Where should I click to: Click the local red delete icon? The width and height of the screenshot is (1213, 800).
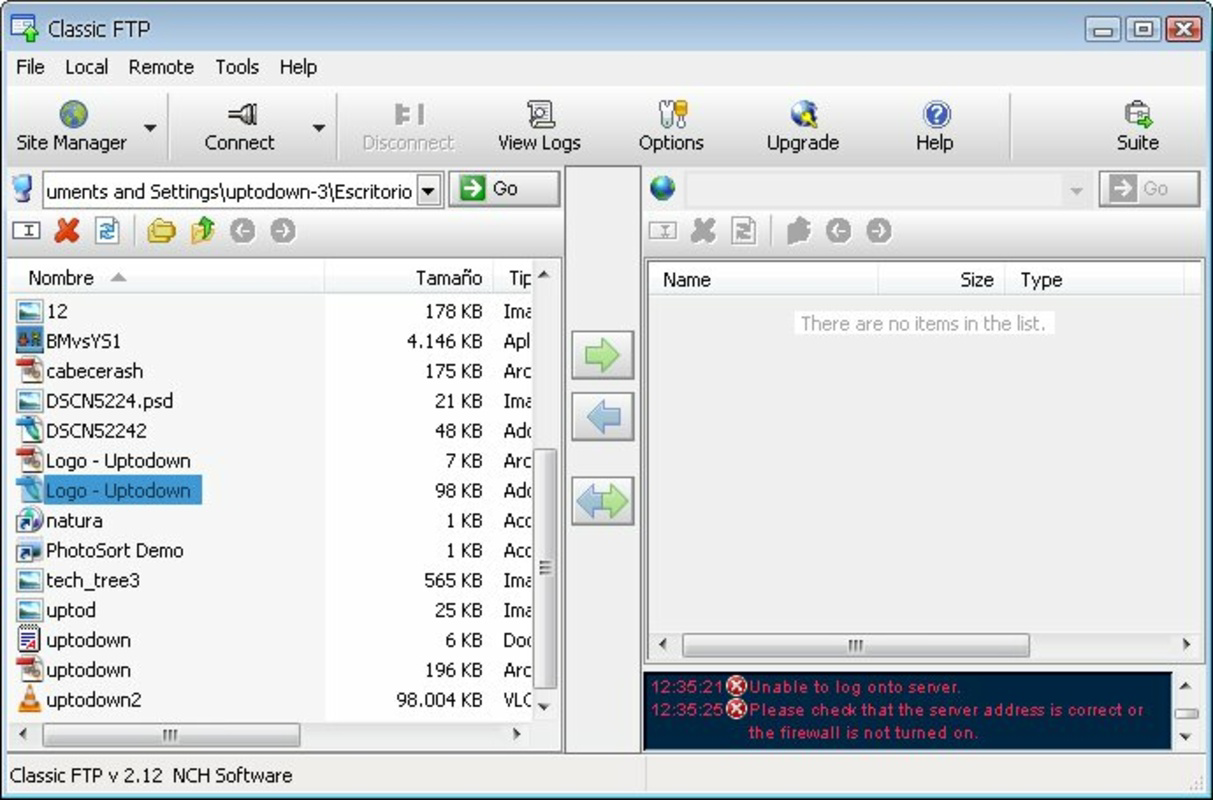66,231
